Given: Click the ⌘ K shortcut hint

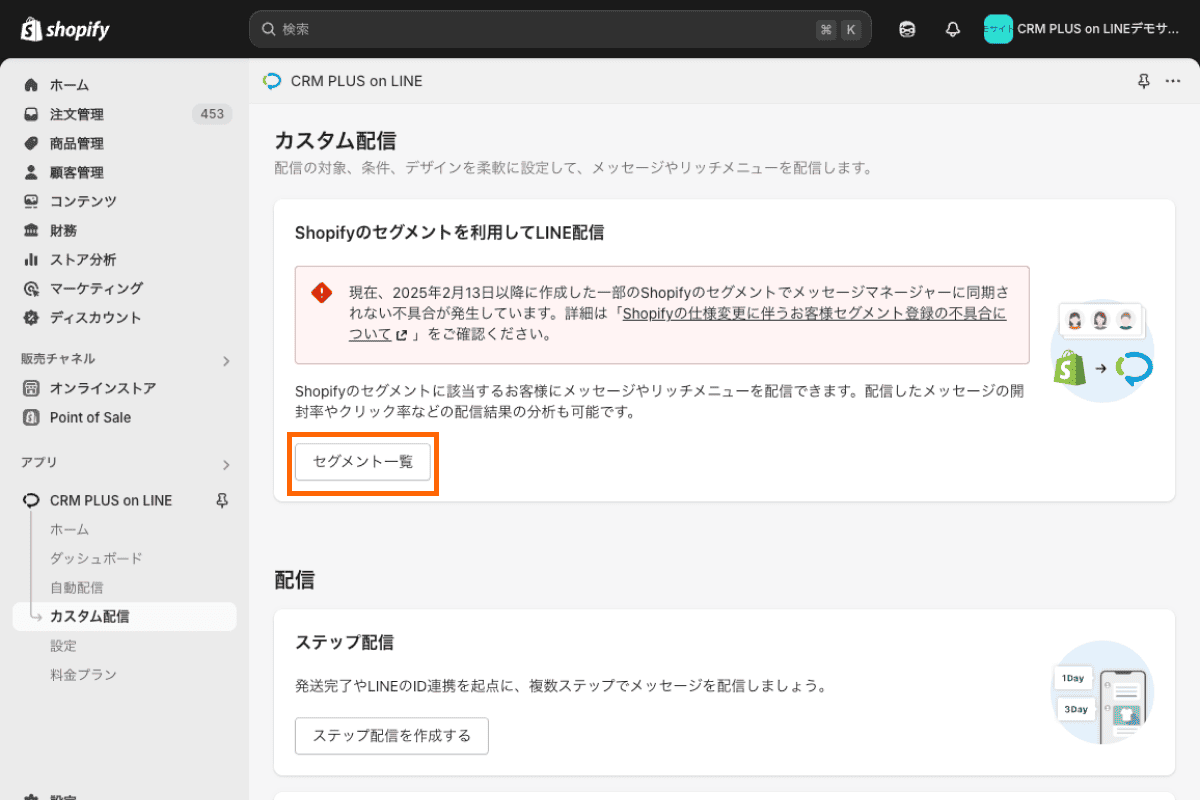Looking at the screenshot, I should pos(838,29).
